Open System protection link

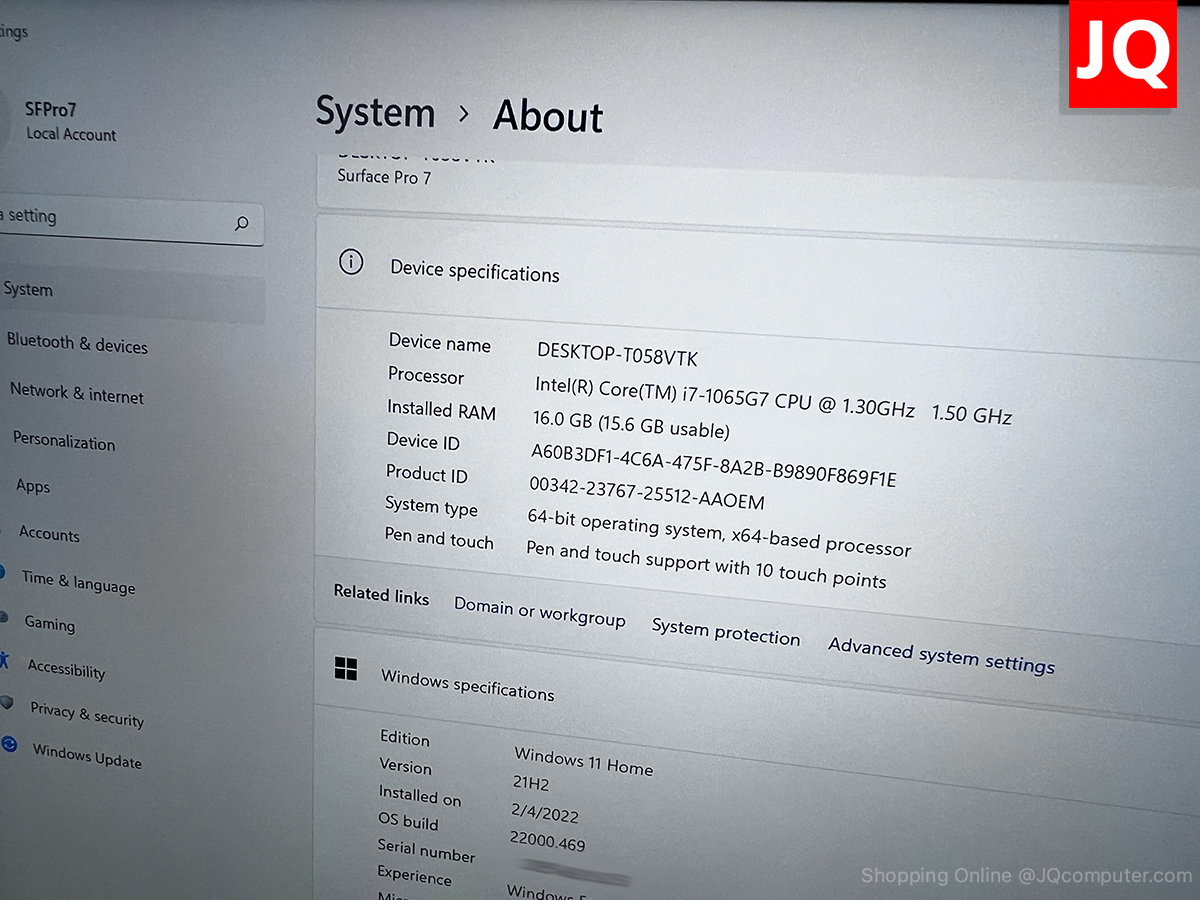(x=726, y=632)
